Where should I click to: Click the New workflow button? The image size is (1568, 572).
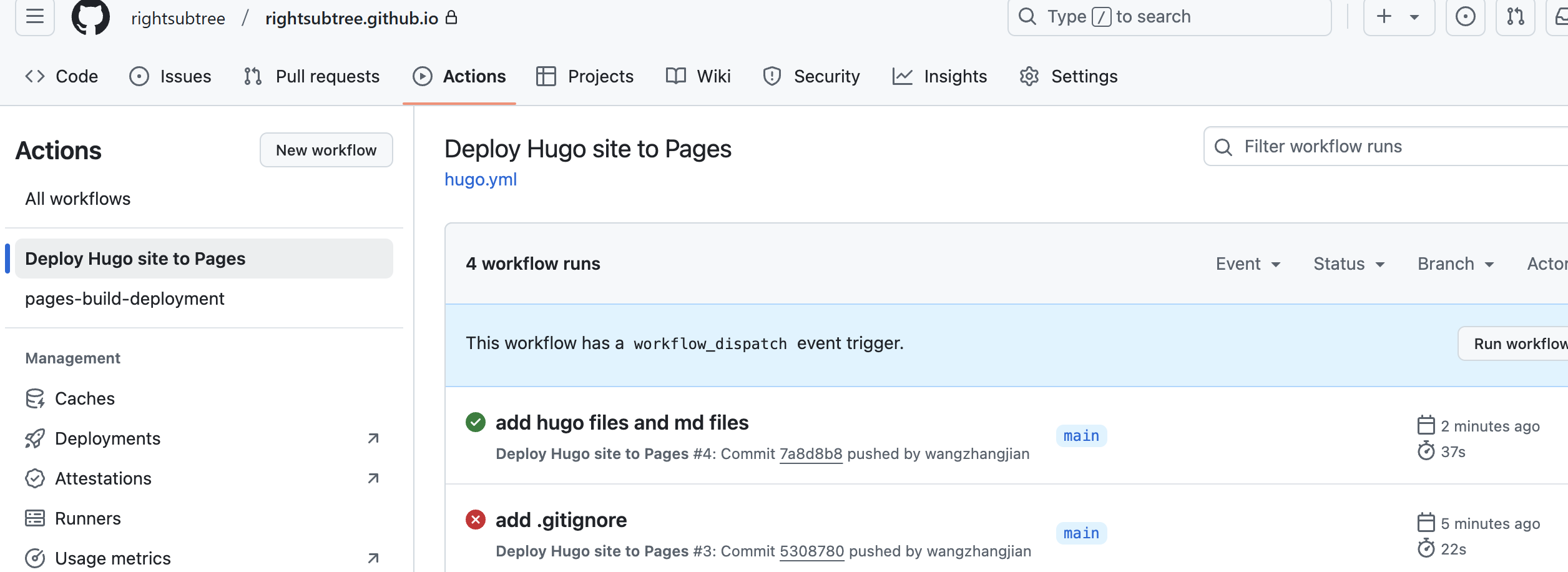326,150
